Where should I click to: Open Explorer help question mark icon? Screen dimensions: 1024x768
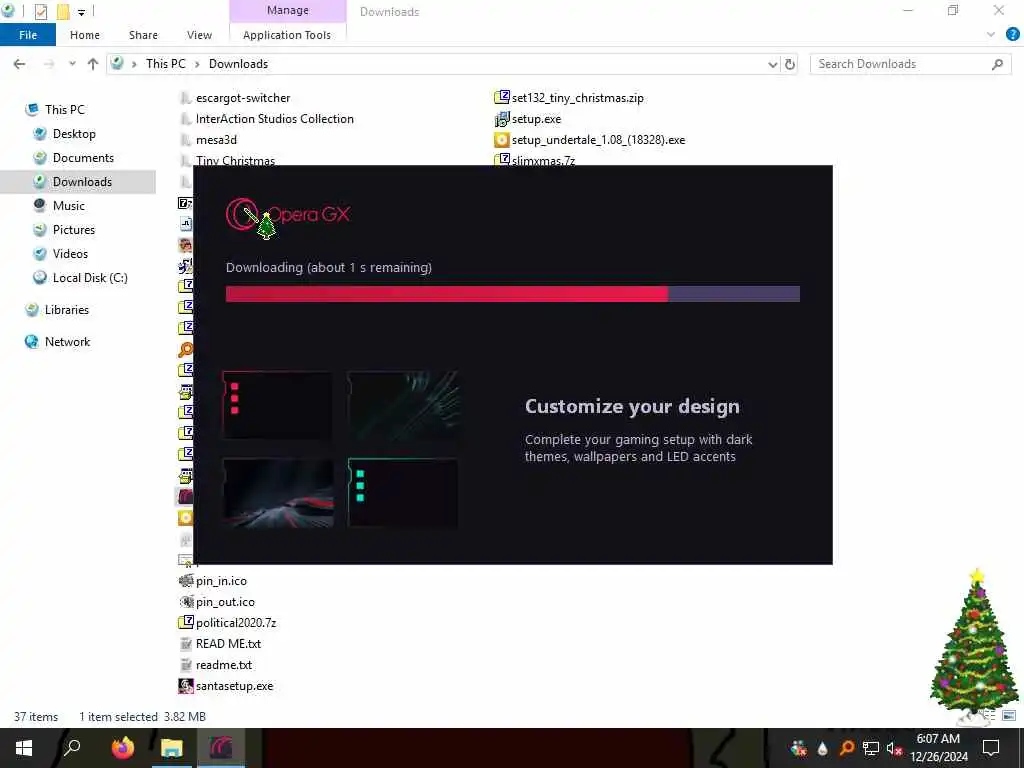pos(1012,35)
